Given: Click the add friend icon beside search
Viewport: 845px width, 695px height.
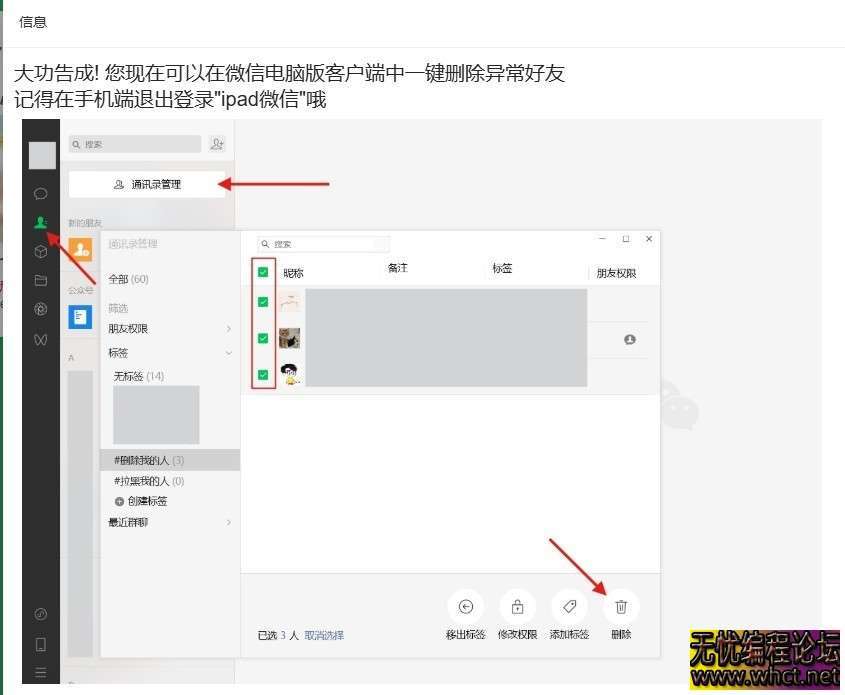Looking at the screenshot, I should [218, 144].
